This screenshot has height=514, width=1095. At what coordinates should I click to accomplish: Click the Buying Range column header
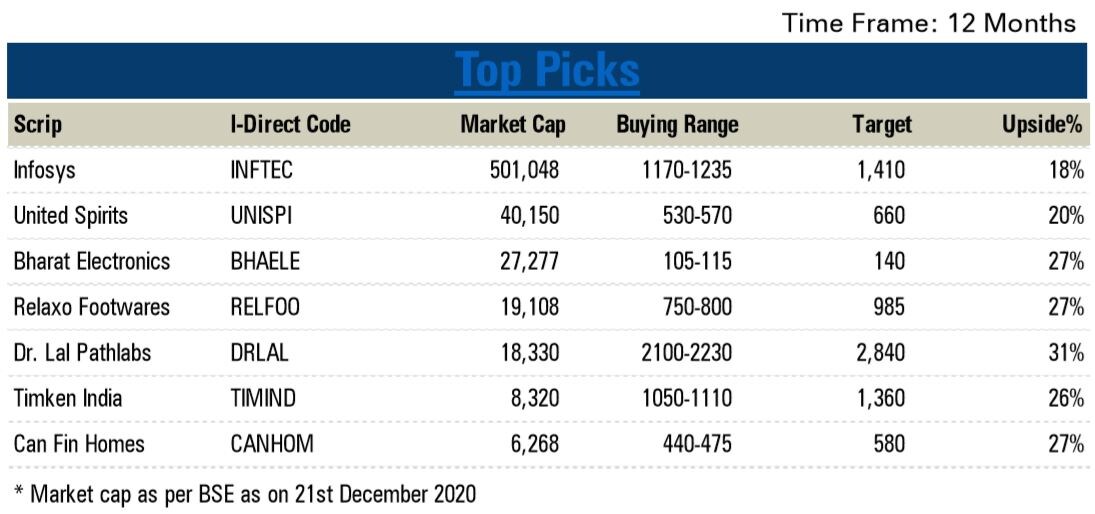pos(677,125)
